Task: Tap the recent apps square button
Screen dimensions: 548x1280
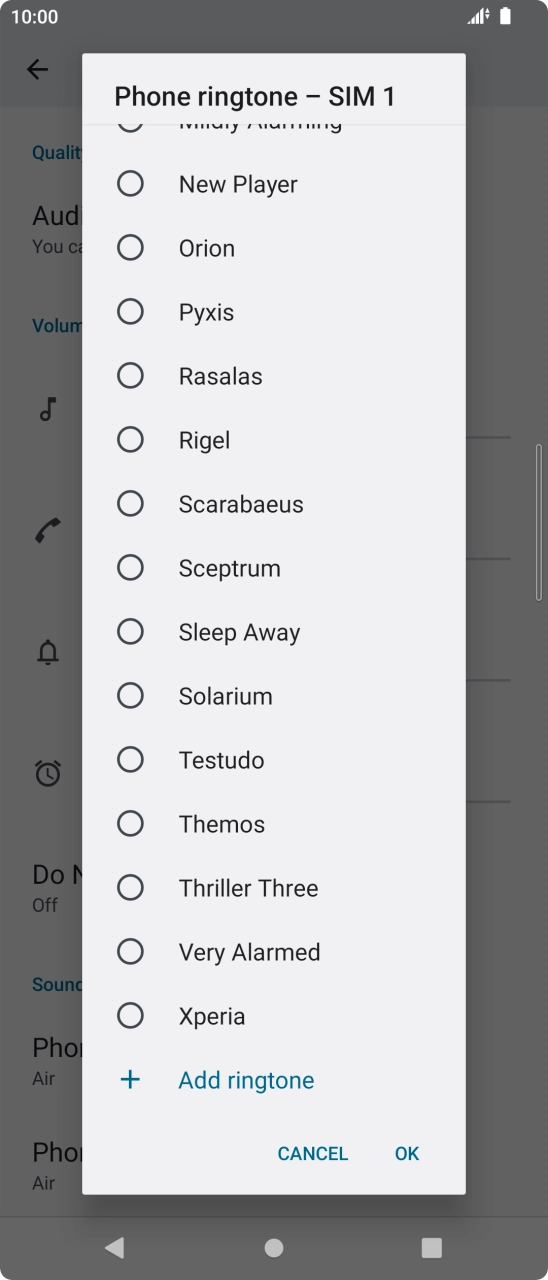Action: pos(431,1247)
